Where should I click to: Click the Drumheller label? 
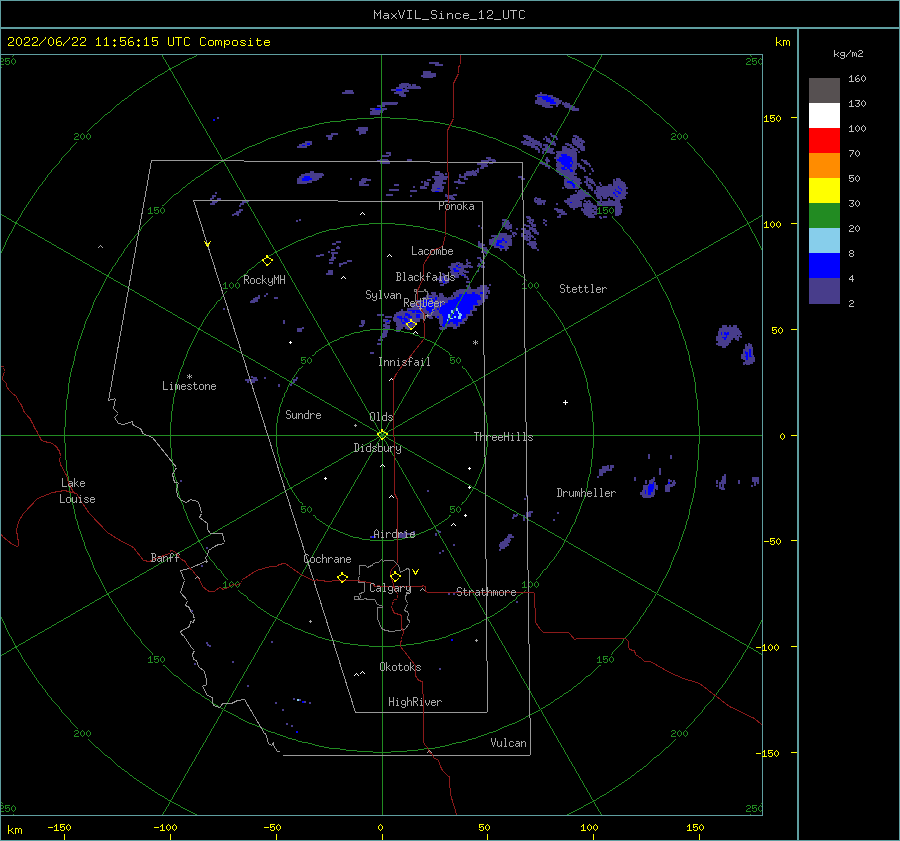click(586, 493)
